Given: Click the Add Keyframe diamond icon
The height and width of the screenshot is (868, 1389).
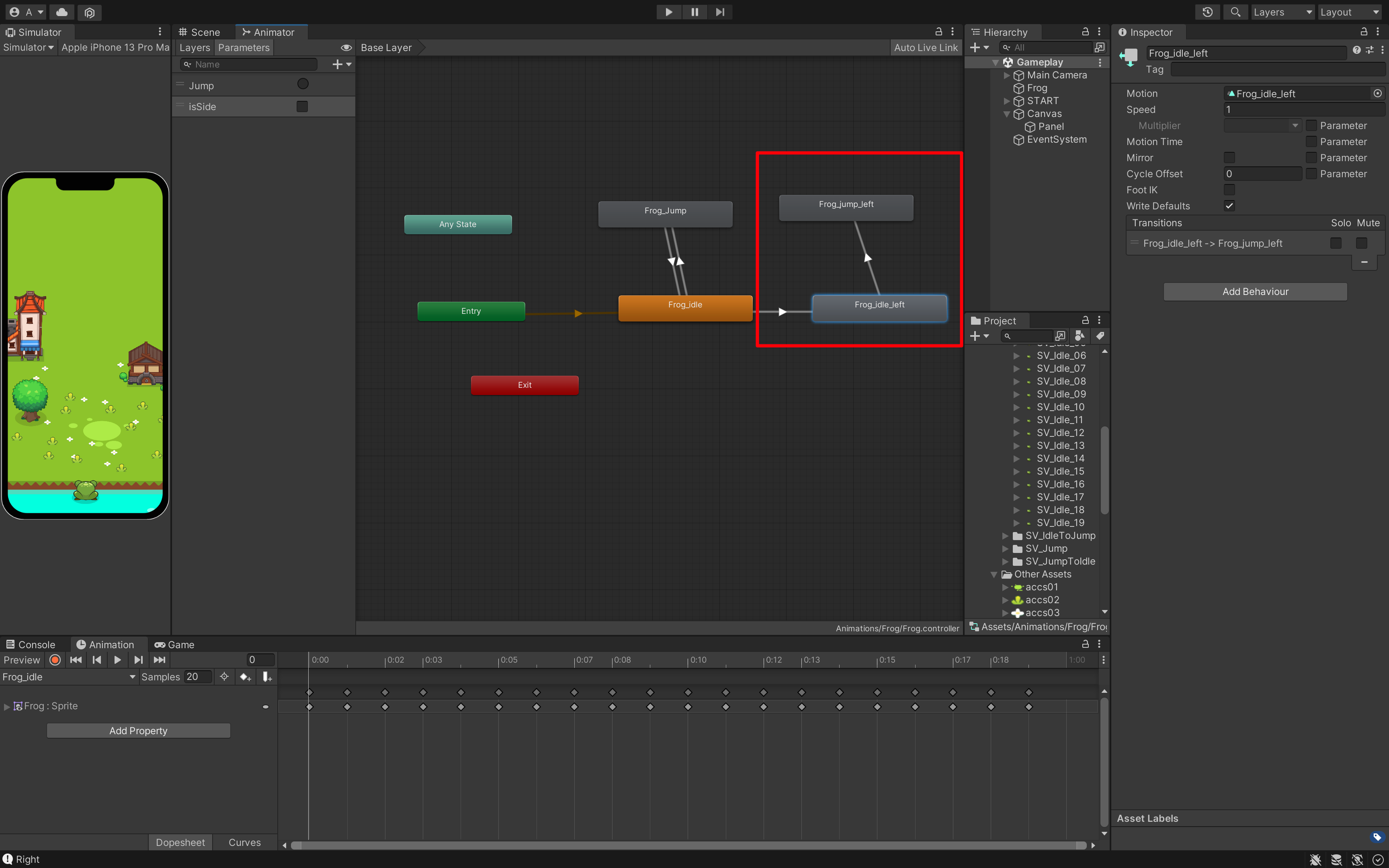Looking at the screenshot, I should [246, 677].
